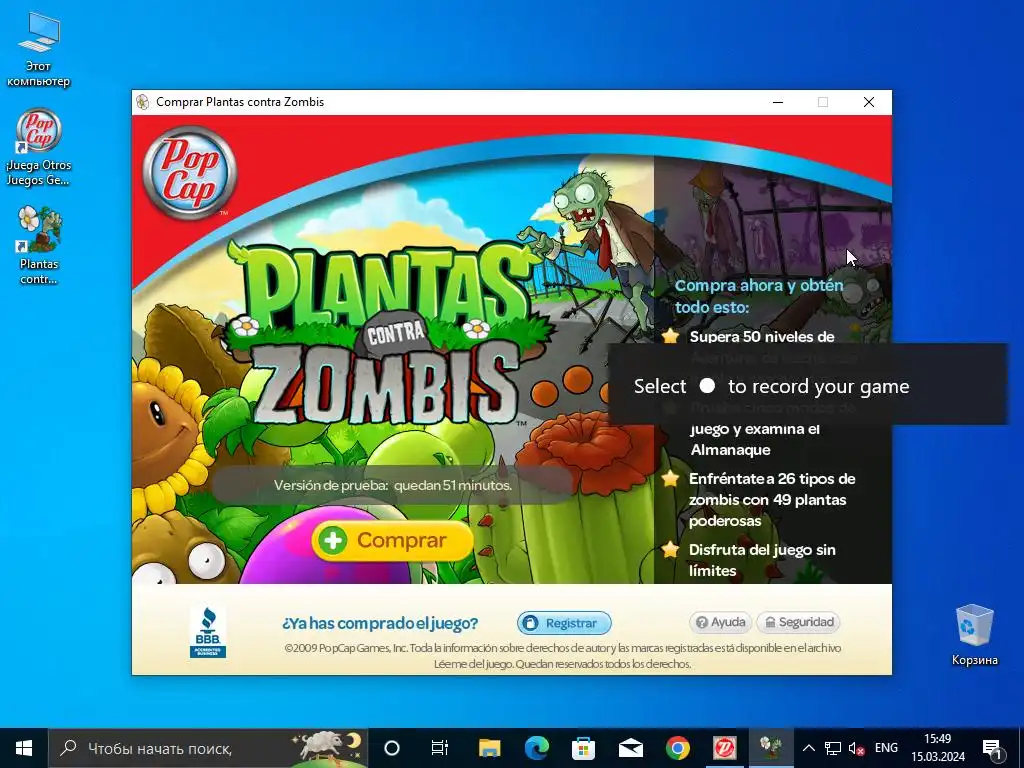
Task: Open Task View on taskbar
Action: (x=440, y=748)
